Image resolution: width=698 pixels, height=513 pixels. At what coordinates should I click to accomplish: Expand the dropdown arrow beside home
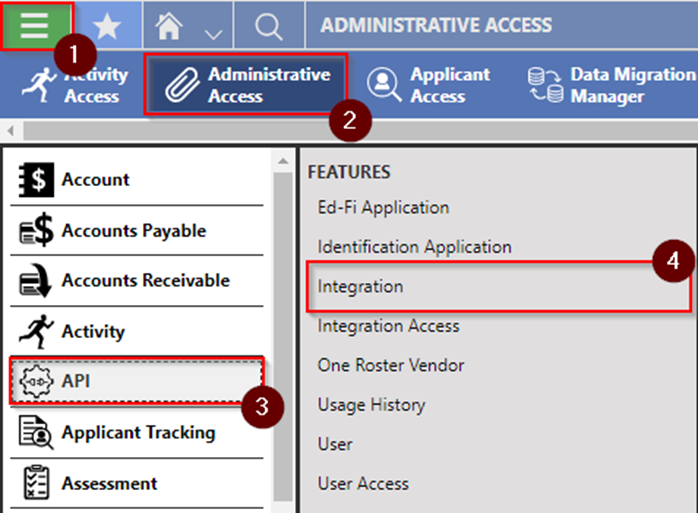click(213, 34)
